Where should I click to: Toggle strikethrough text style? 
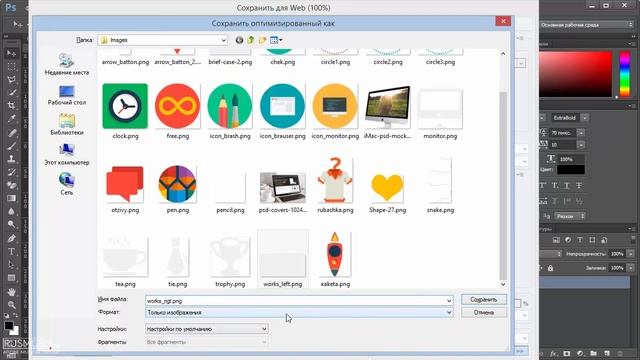click(x=579, y=186)
